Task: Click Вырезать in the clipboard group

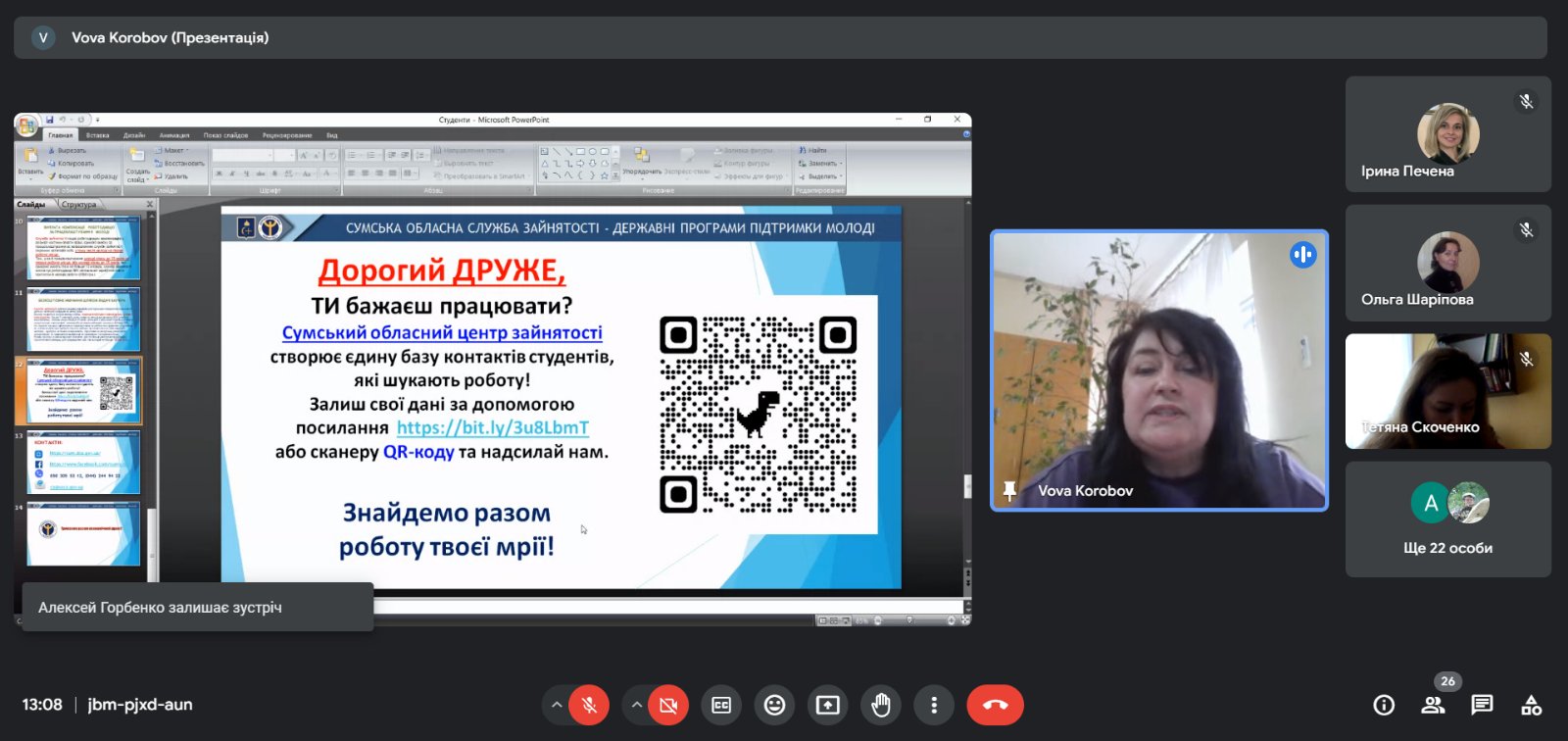Action: point(68,151)
